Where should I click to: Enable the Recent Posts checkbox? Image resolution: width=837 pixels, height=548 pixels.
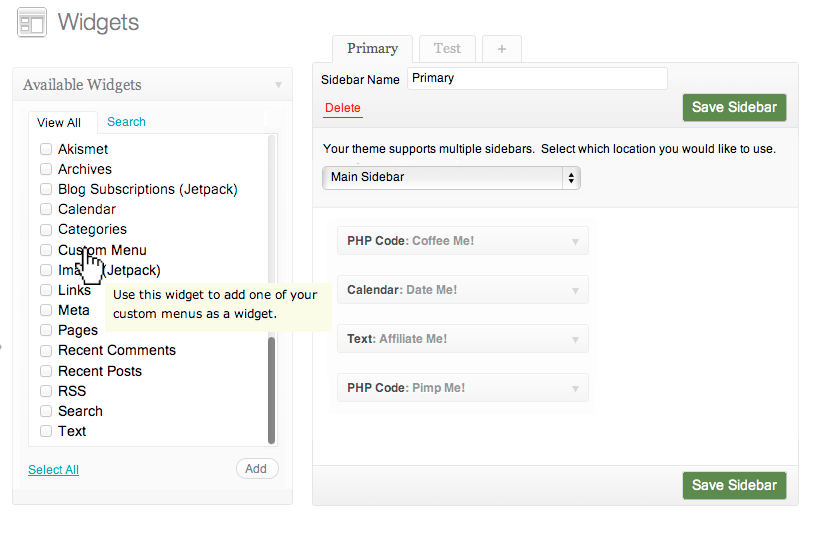click(46, 371)
